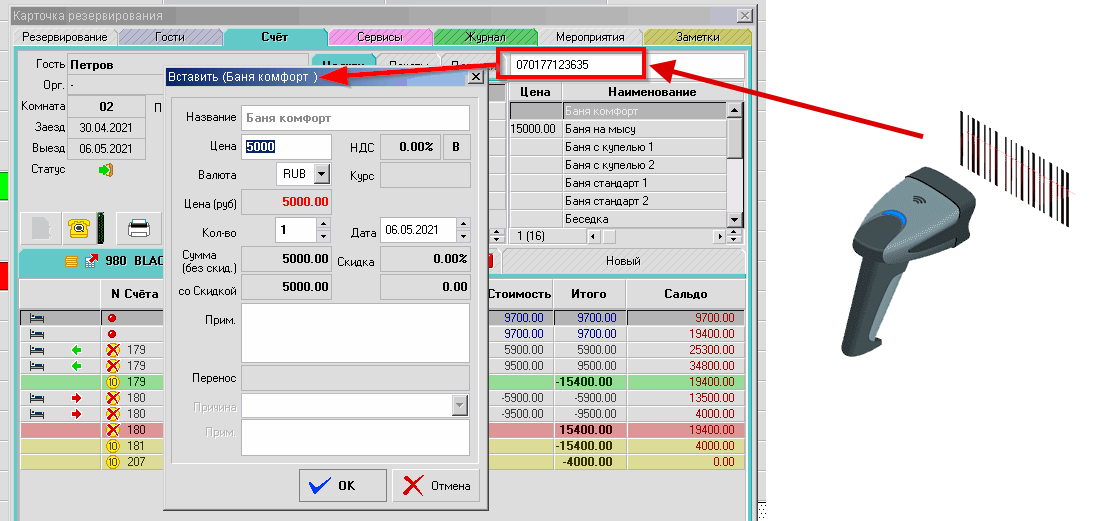Click the Цена price input field
1100x521 pixels.
pyautogui.click(x=287, y=146)
